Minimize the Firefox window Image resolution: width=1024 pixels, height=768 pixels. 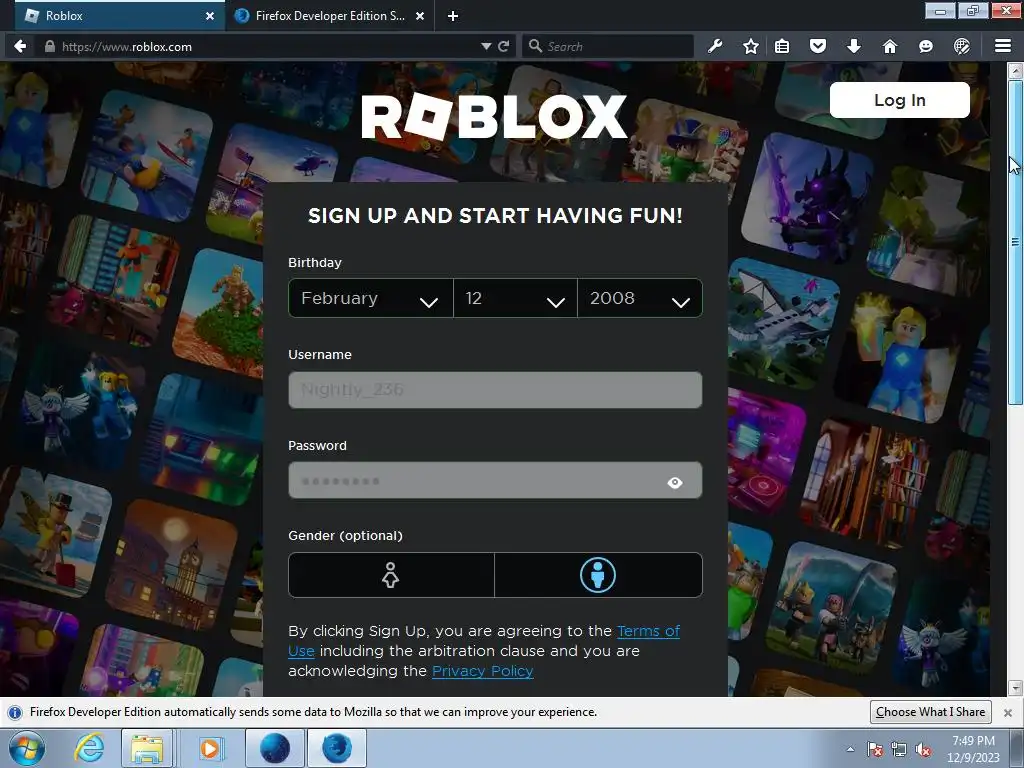[940, 10]
